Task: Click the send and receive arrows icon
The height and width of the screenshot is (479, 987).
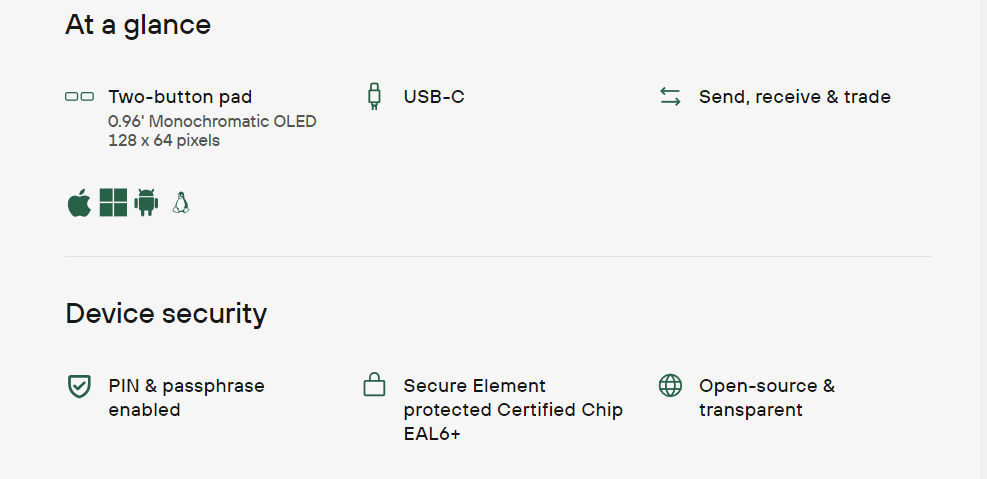Action: [670, 97]
